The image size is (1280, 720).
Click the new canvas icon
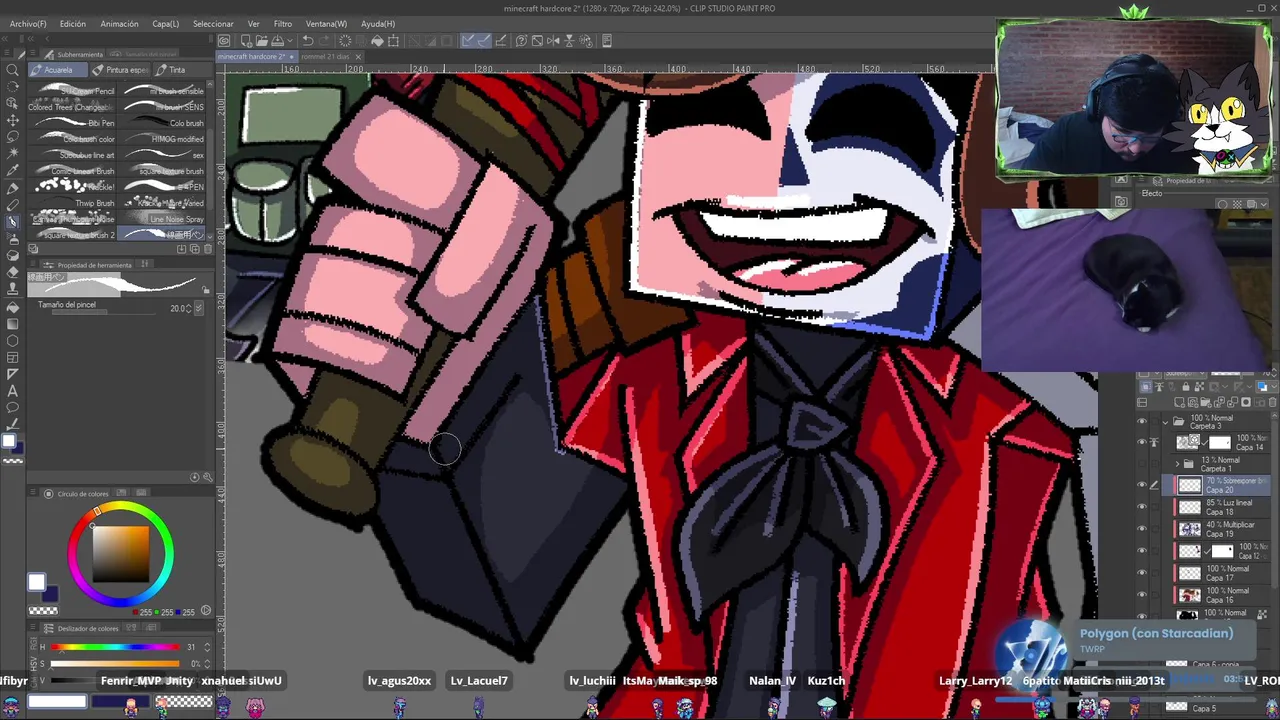coord(245,41)
